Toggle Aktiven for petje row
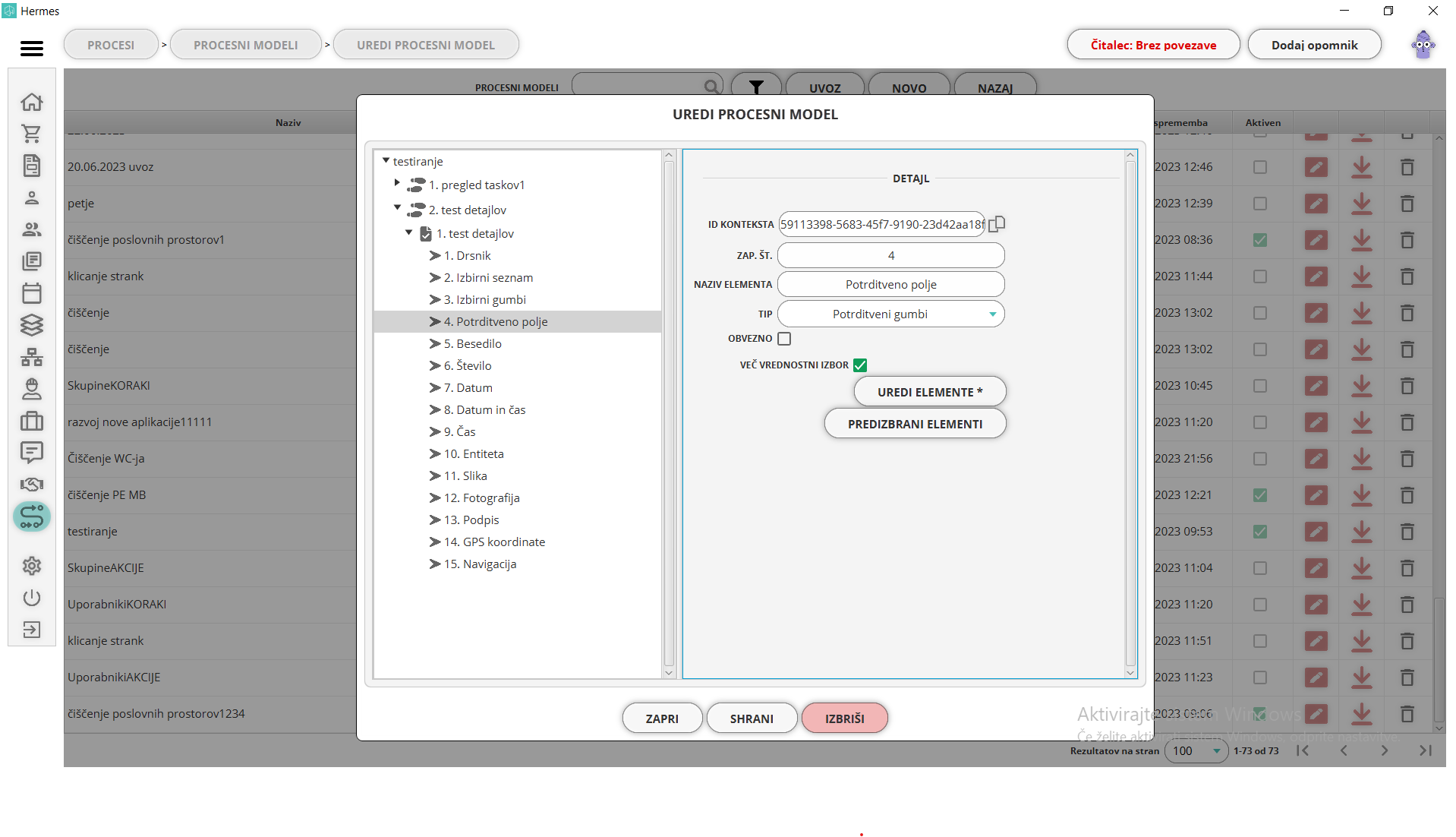The height and width of the screenshot is (837, 1456). (1260, 204)
